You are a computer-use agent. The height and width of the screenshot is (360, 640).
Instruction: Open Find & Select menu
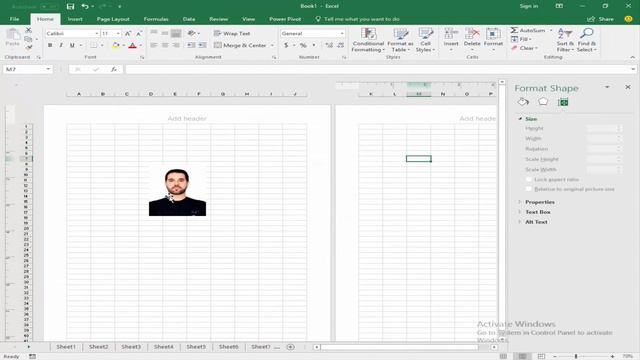tap(587, 40)
